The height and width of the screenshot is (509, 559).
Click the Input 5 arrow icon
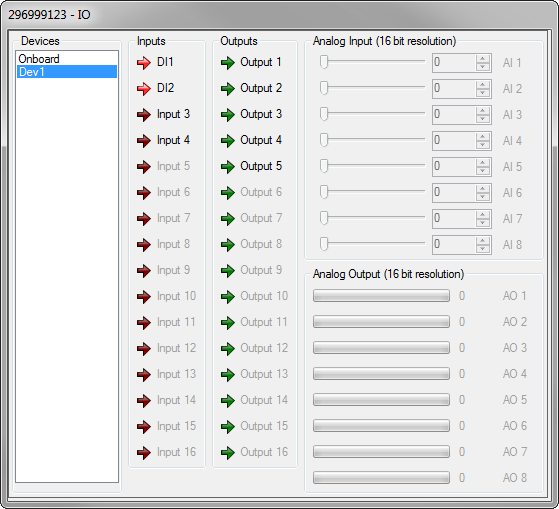[x=144, y=167]
